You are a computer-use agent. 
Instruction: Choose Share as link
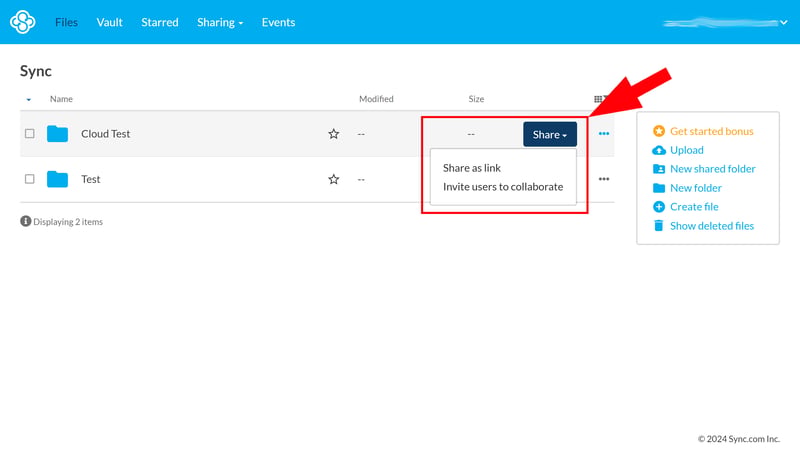(x=471, y=168)
